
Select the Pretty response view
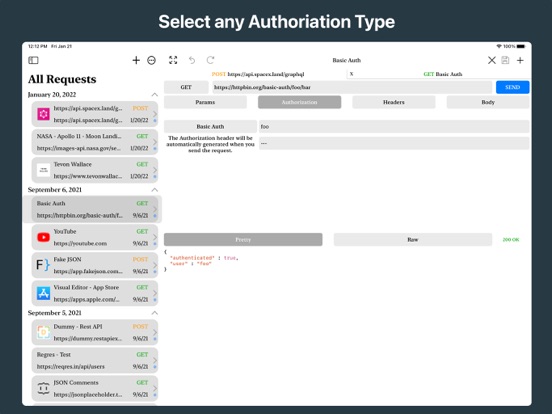click(243, 239)
